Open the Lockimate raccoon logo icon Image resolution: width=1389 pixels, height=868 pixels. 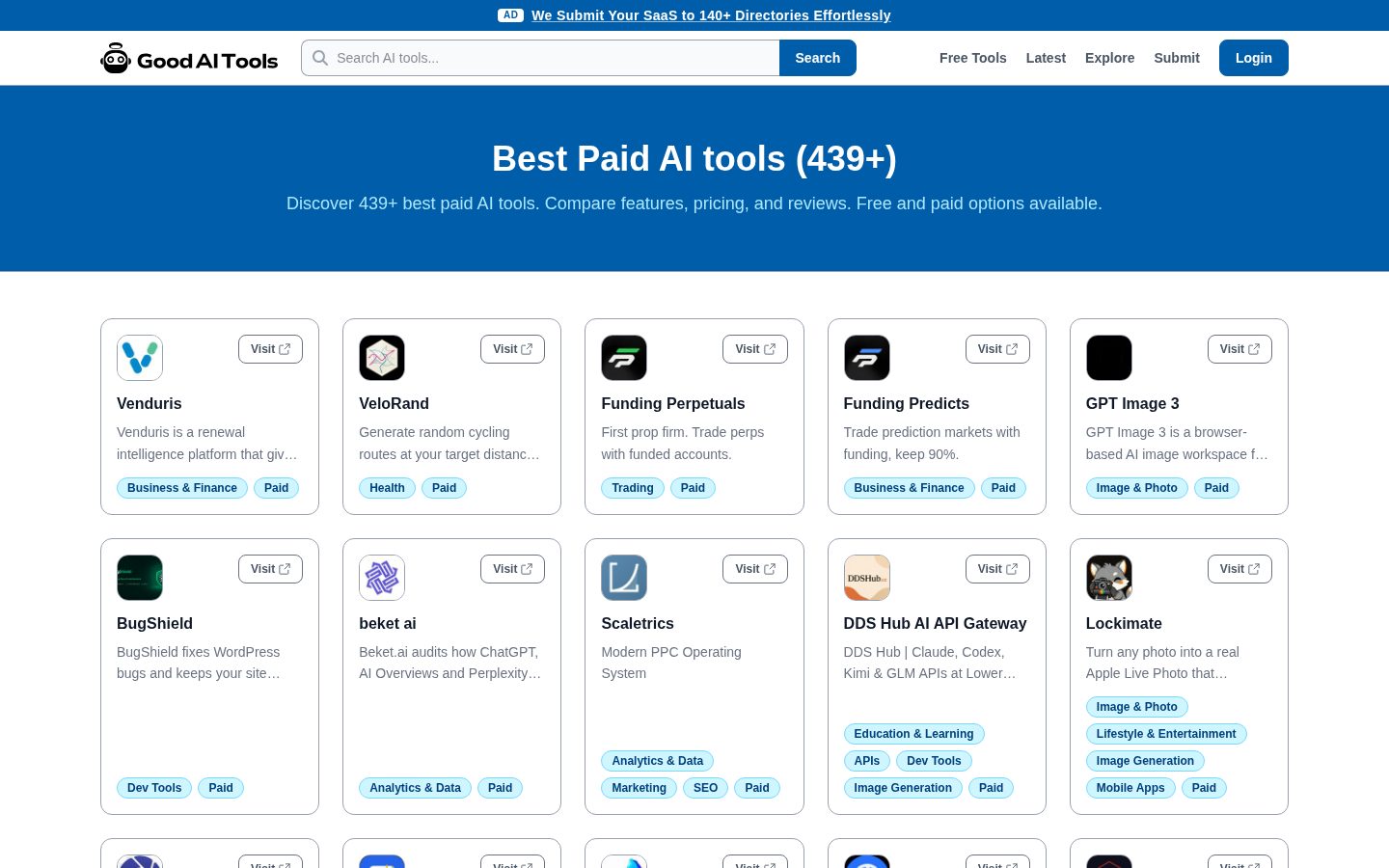(x=1109, y=578)
